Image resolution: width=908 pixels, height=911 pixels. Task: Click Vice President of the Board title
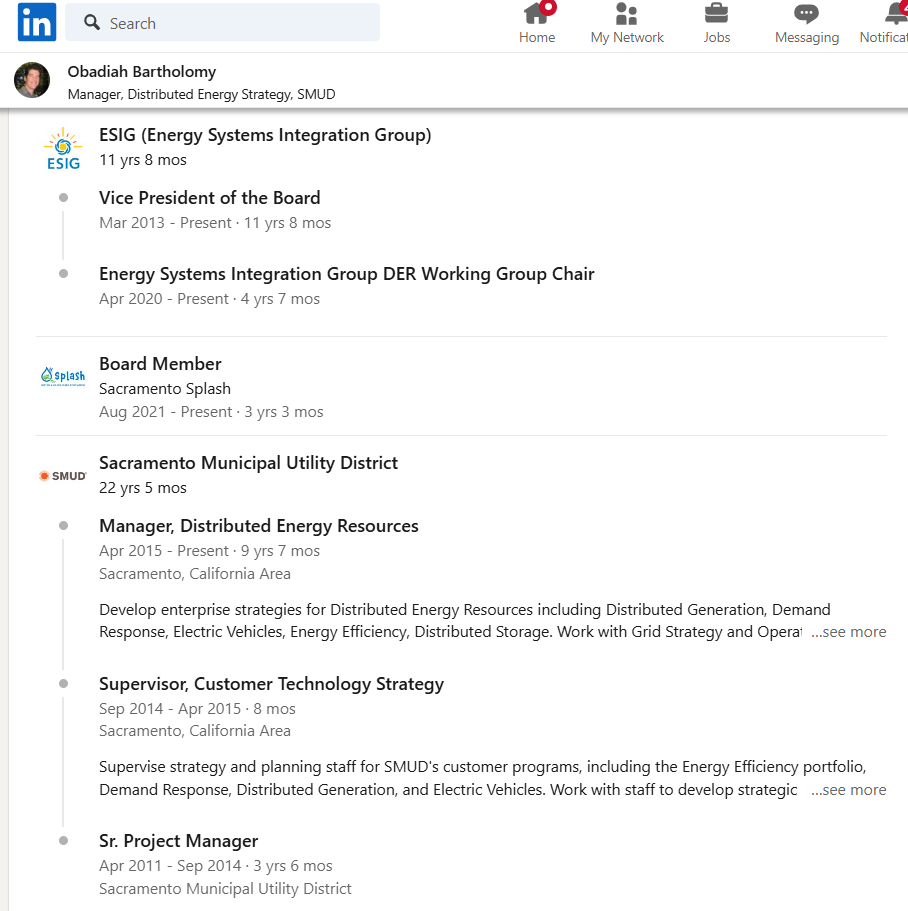pos(210,198)
